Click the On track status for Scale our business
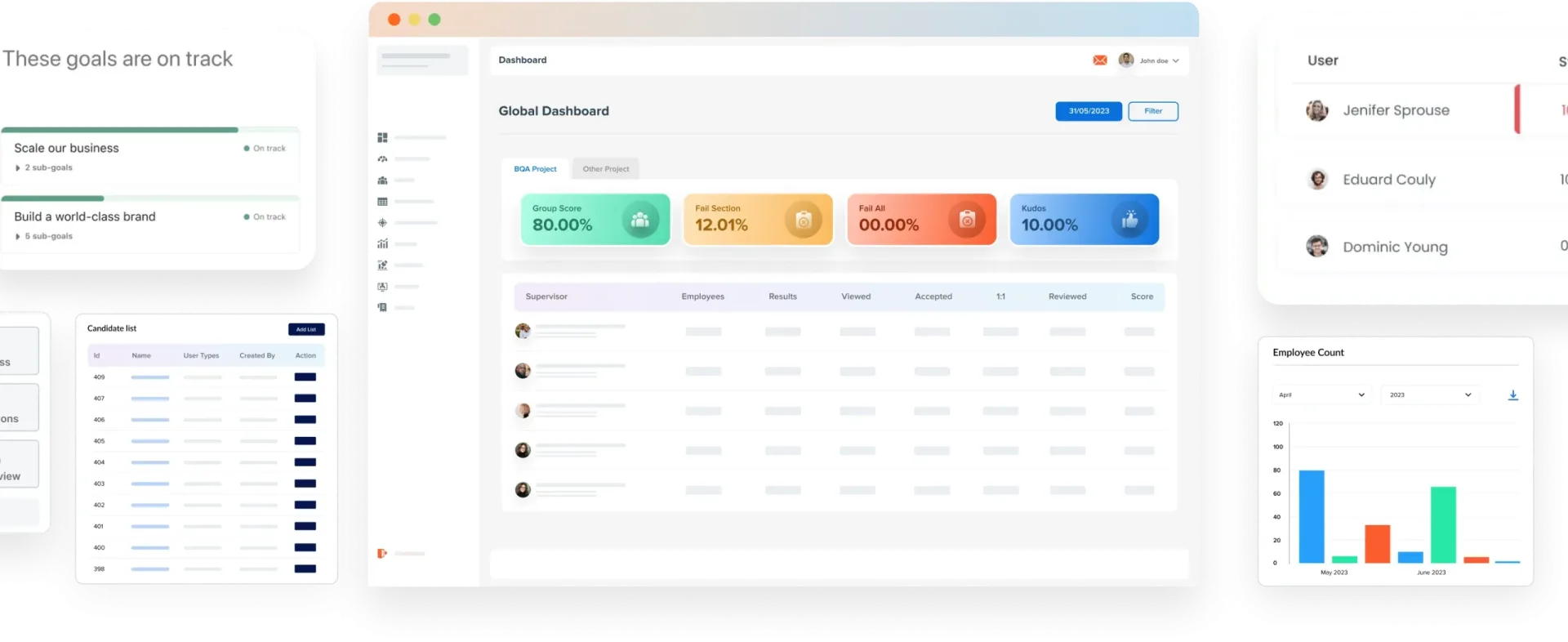Viewport: 1568px width, 642px height. pyautogui.click(x=265, y=149)
